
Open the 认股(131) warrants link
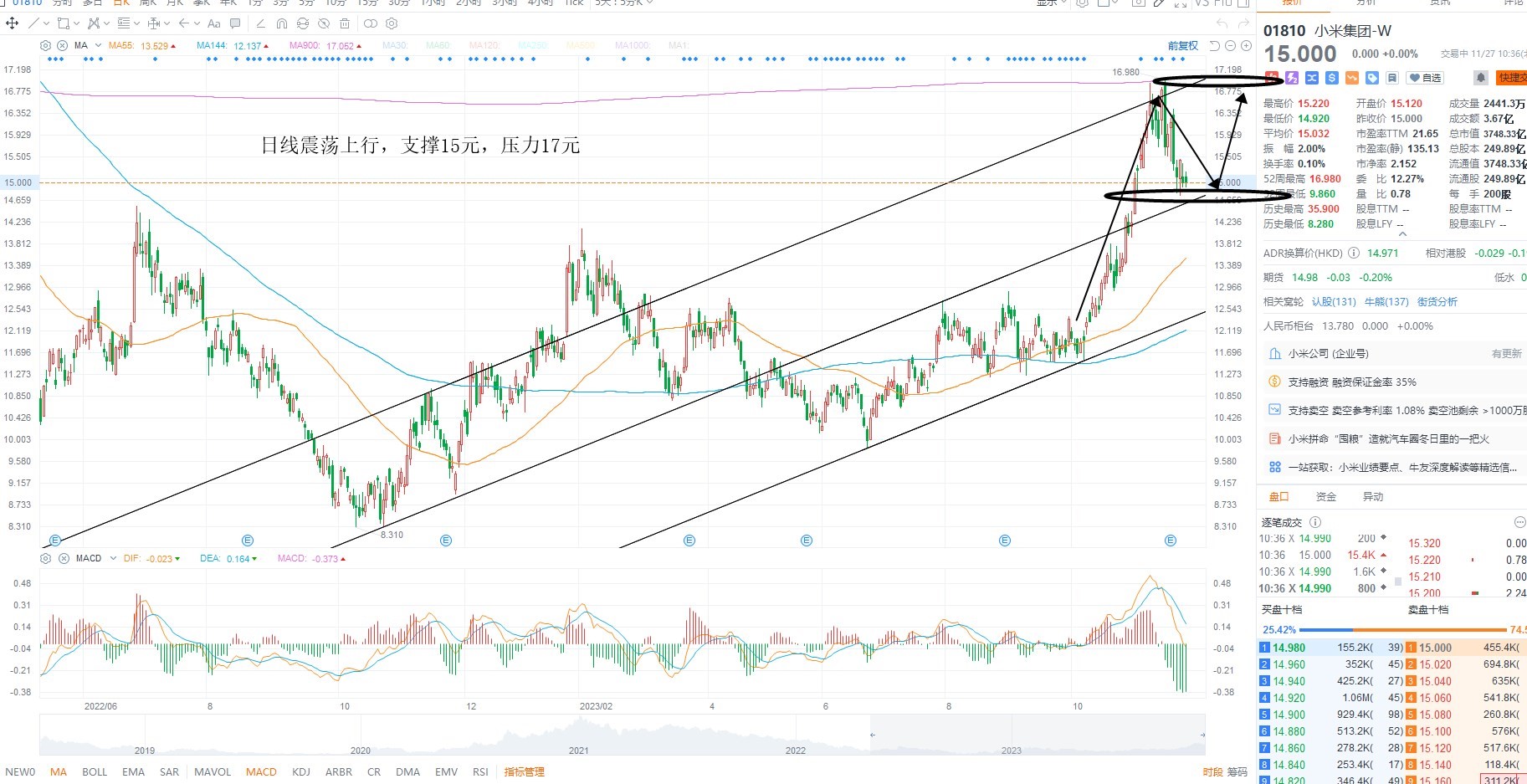pos(1334,302)
